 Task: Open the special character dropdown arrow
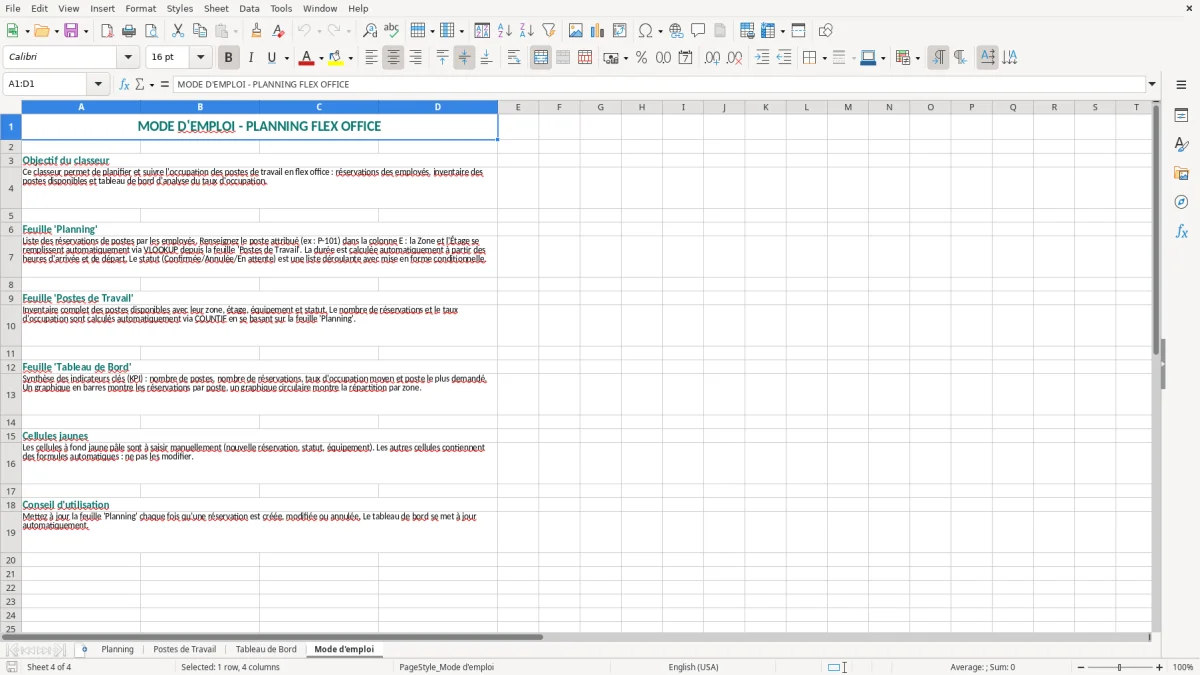click(660, 31)
